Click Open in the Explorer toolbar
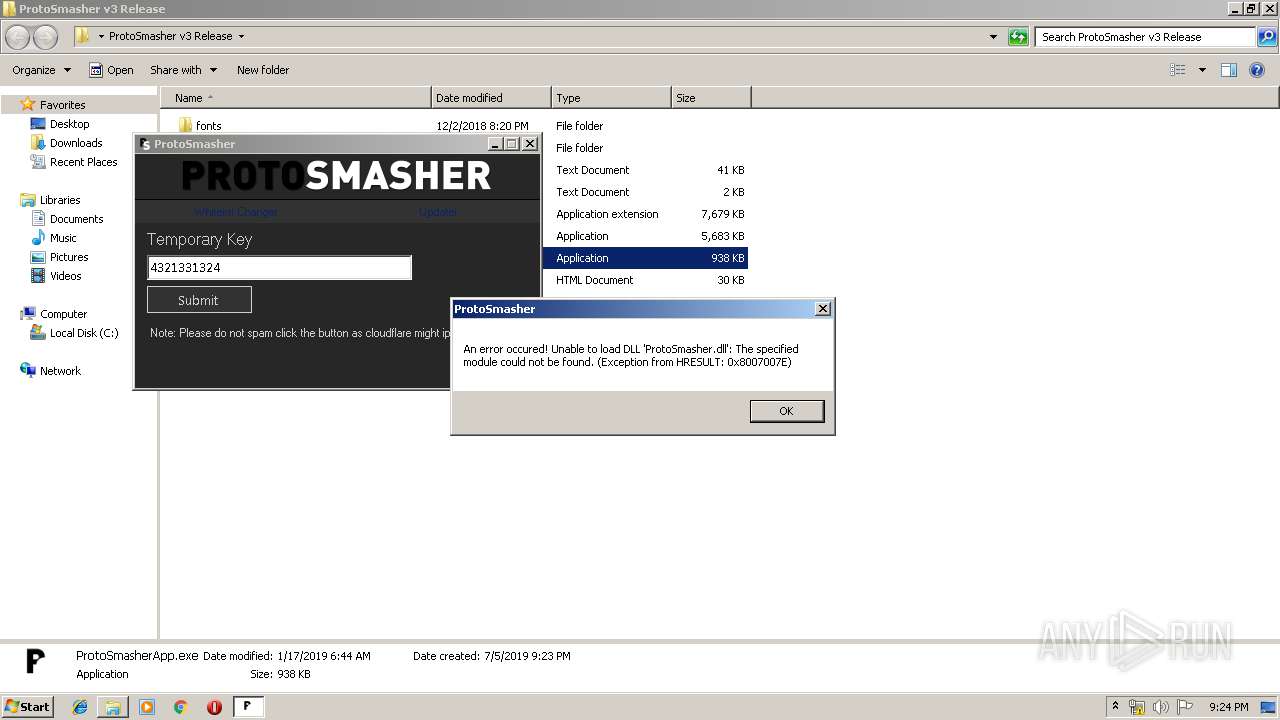1280x720 pixels. [111, 70]
